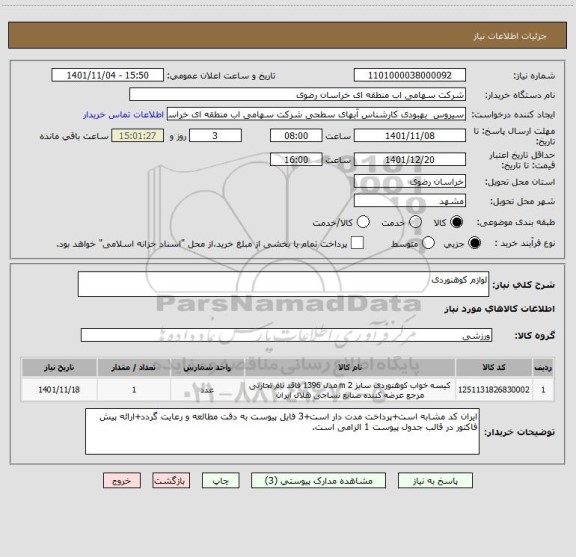Click the response deadline date 1401/11/08 field

(x=410, y=136)
